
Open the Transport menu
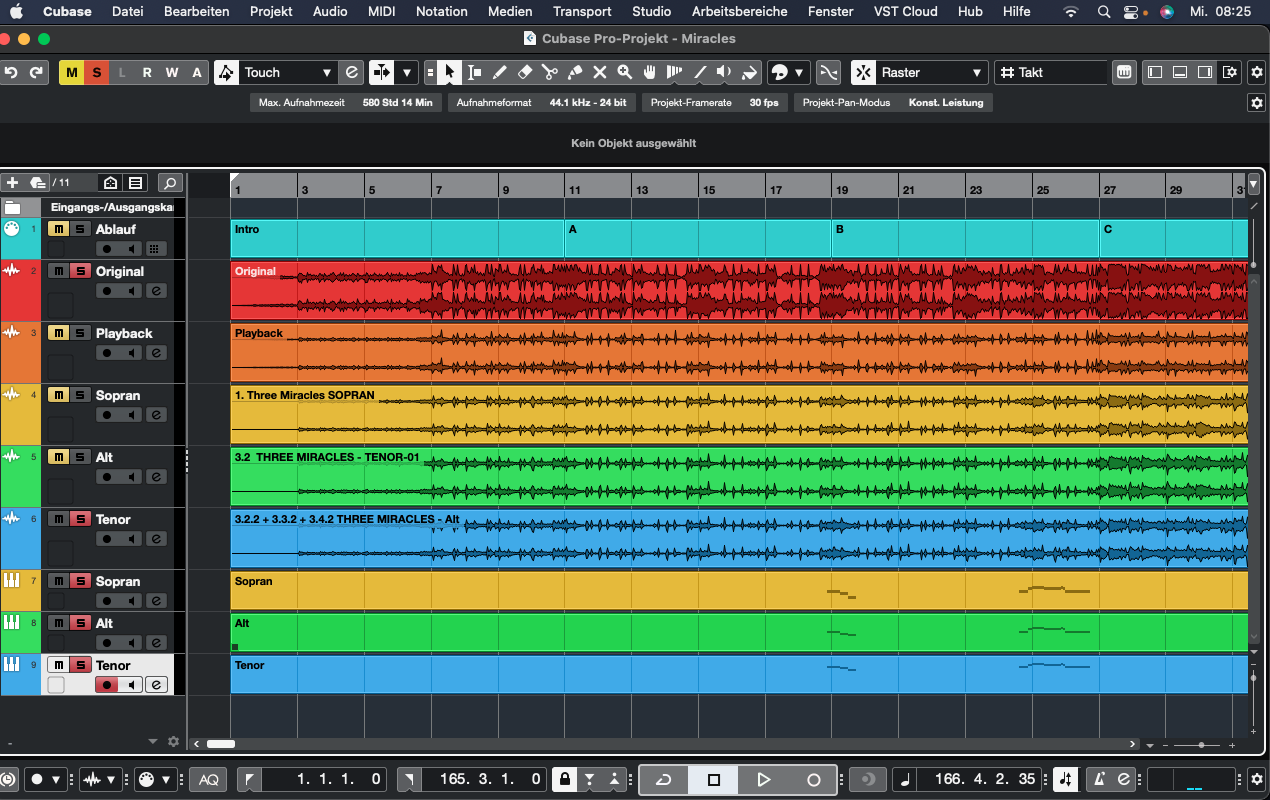coord(582,11)
